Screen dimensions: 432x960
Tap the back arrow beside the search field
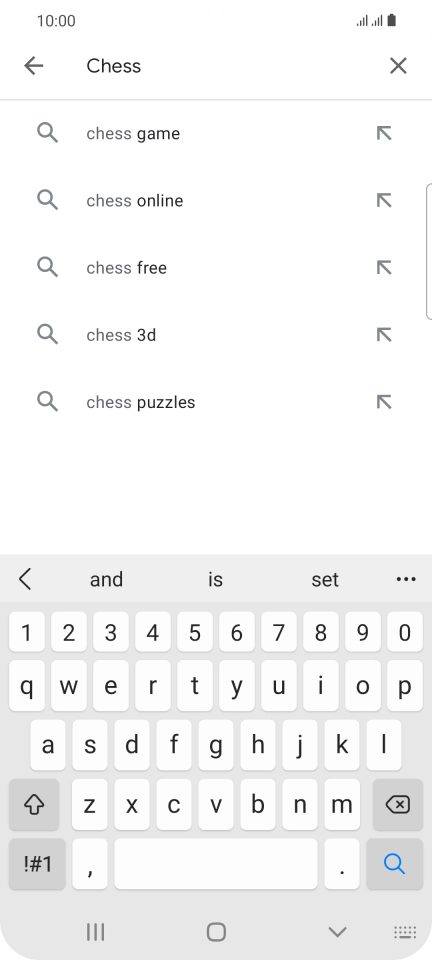click(x=34, y=66)
